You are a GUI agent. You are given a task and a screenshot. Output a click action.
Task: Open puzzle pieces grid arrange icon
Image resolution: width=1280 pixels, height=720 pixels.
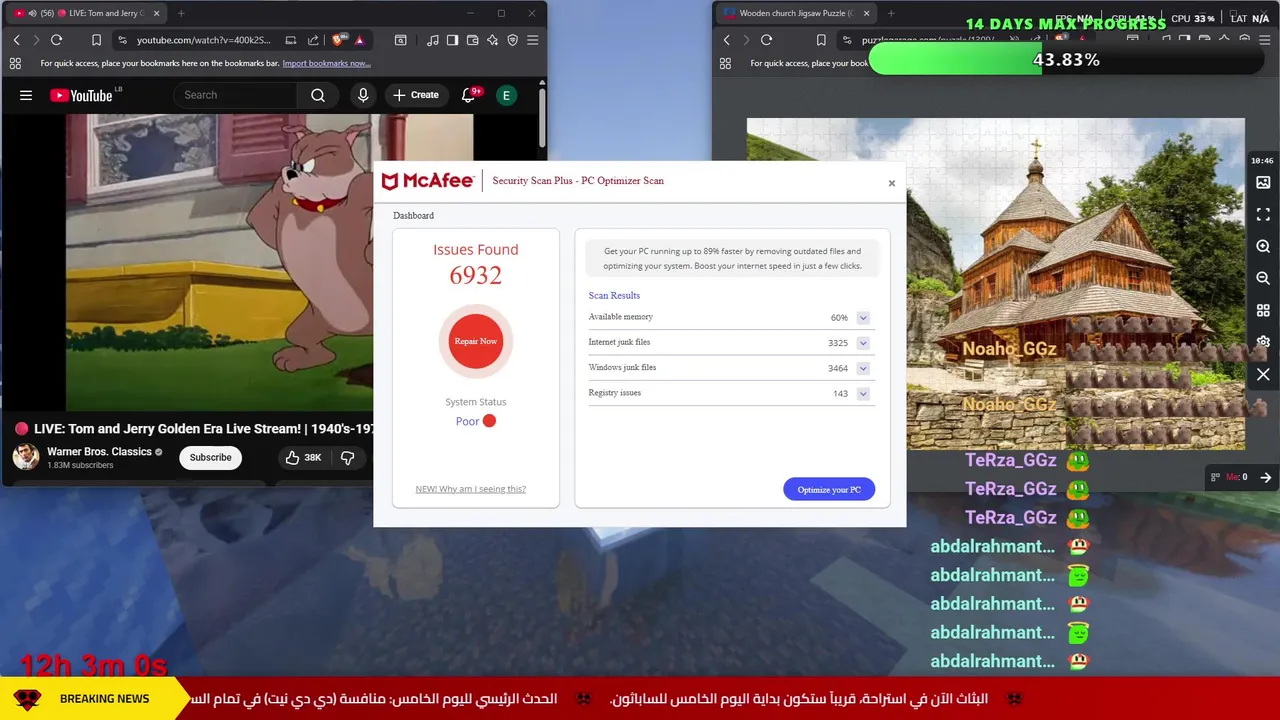(x=1263, y=311)
